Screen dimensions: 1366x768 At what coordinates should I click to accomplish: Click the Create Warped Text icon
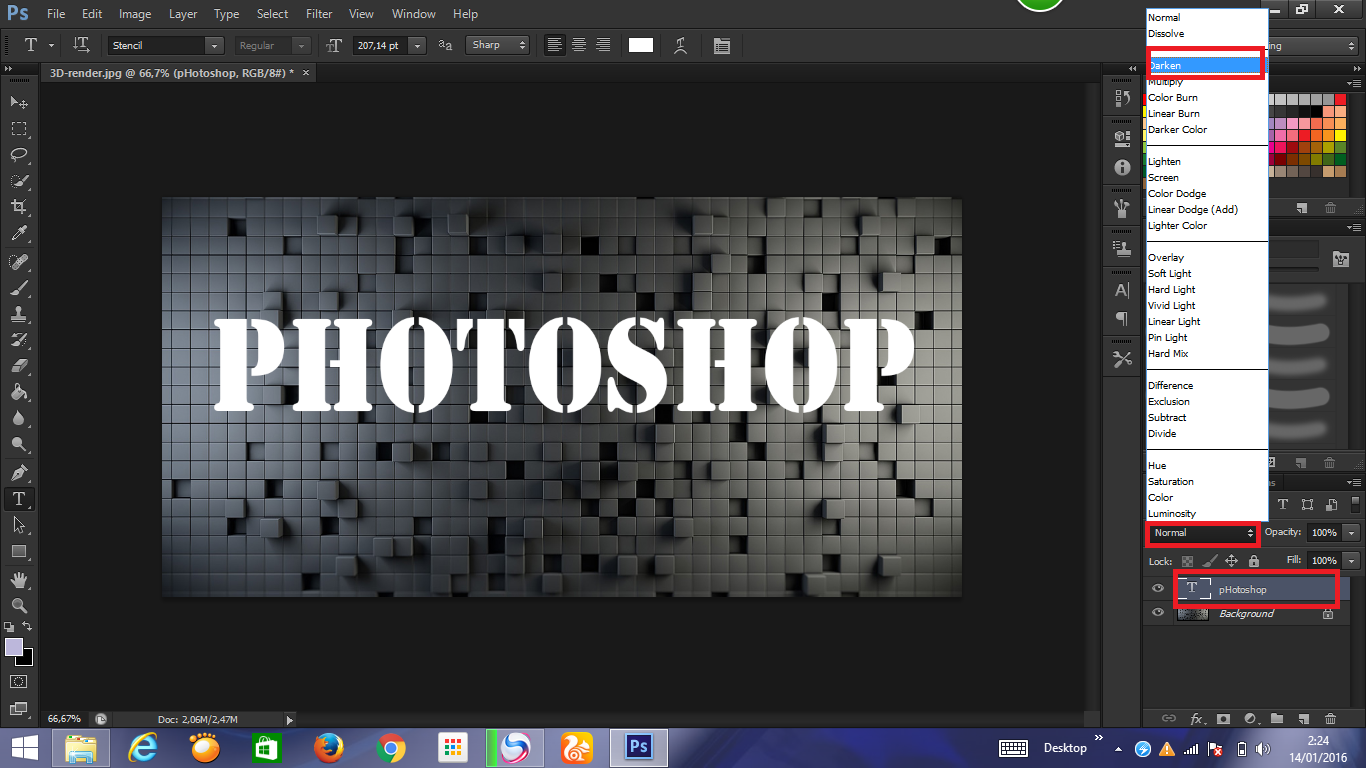pyautogui.click(x=681, y=45)
